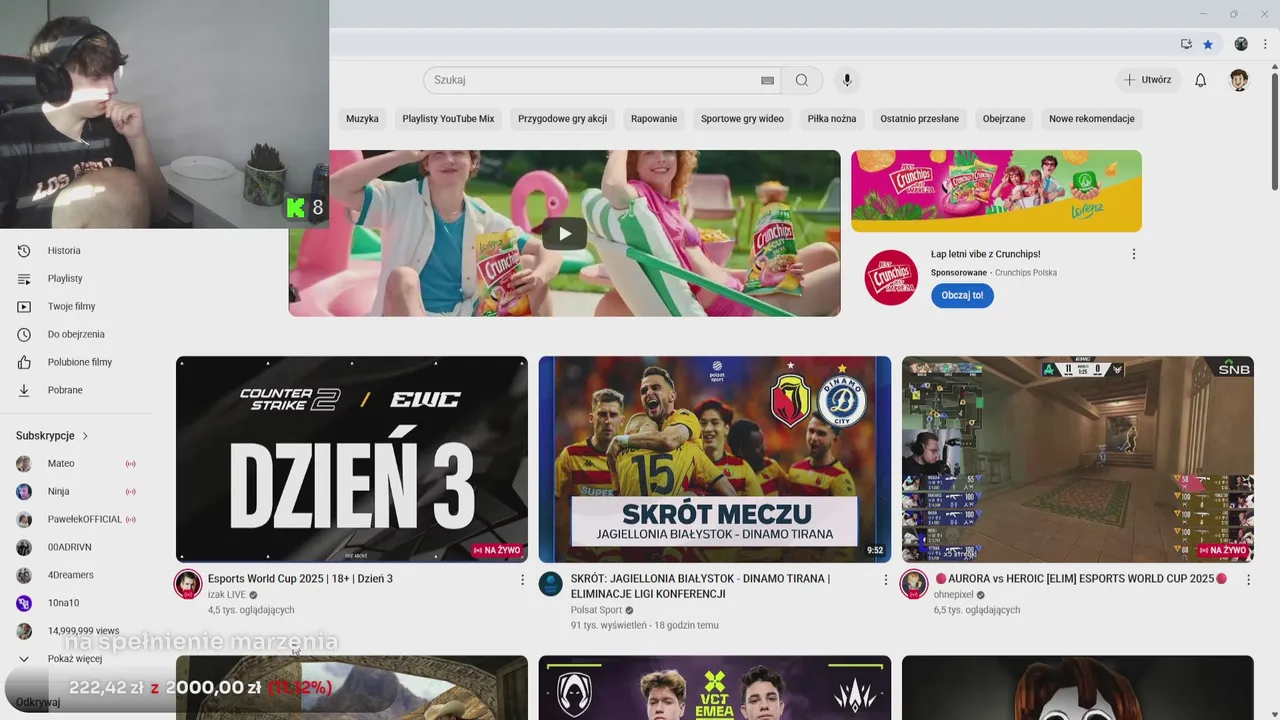Select the Sportowe gry wideo chip
Screen dimensions: 1280x720
[x=742, y=119]
